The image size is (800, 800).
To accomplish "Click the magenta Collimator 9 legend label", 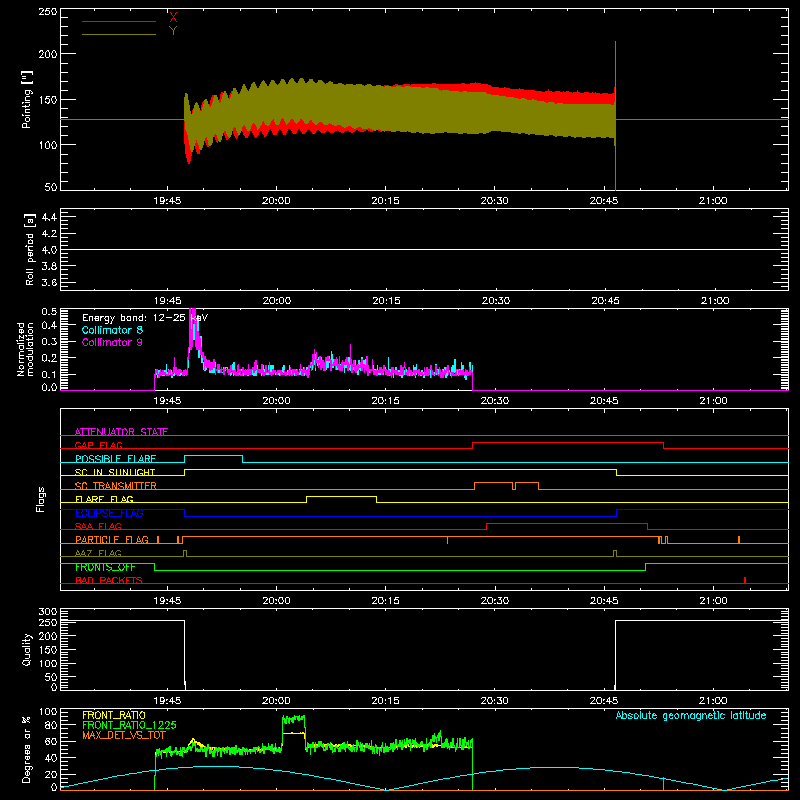I will pyautogui.click(x=112, y=342).
